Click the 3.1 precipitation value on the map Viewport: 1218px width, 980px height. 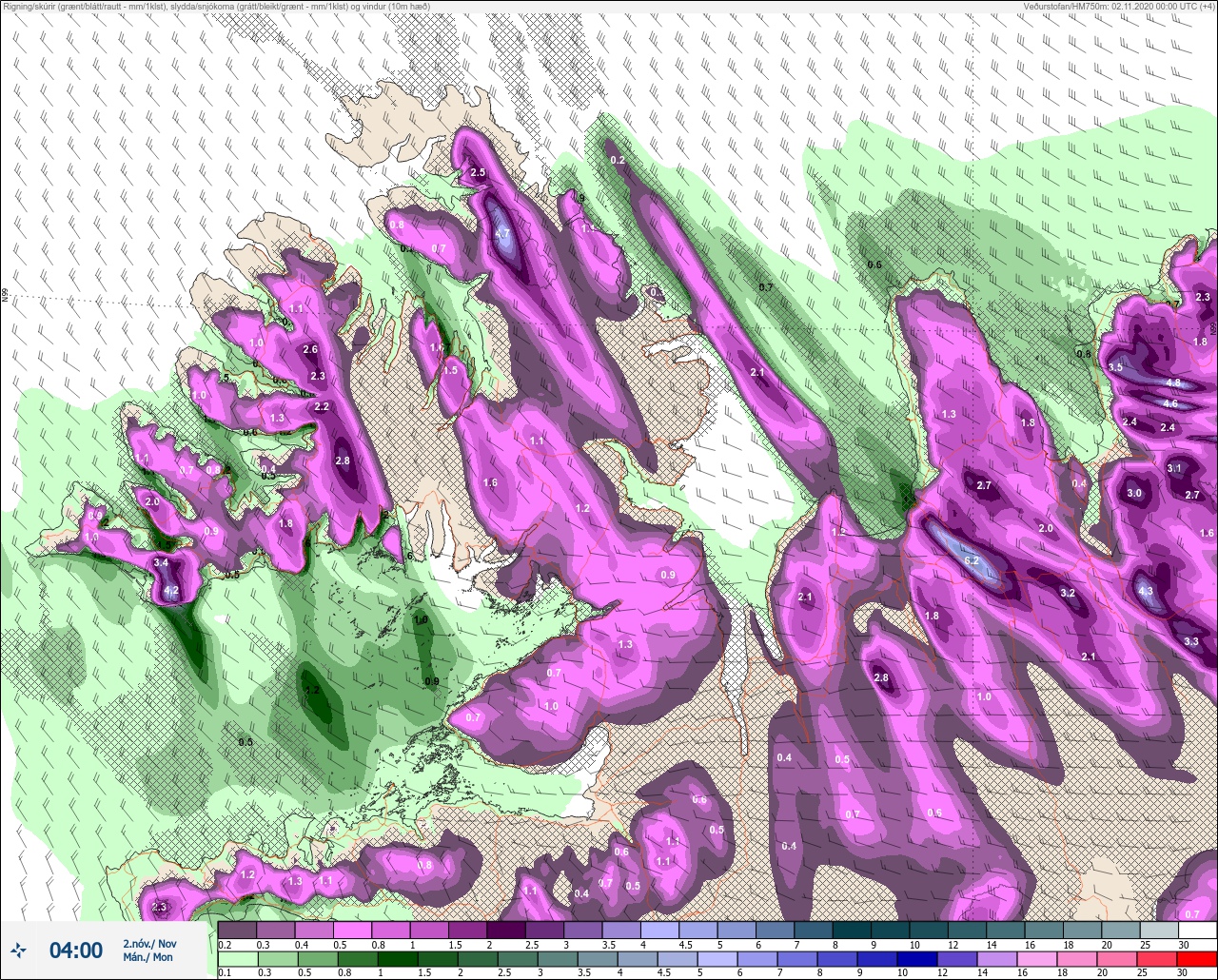pyautogui.click(x=1174, y=468)
